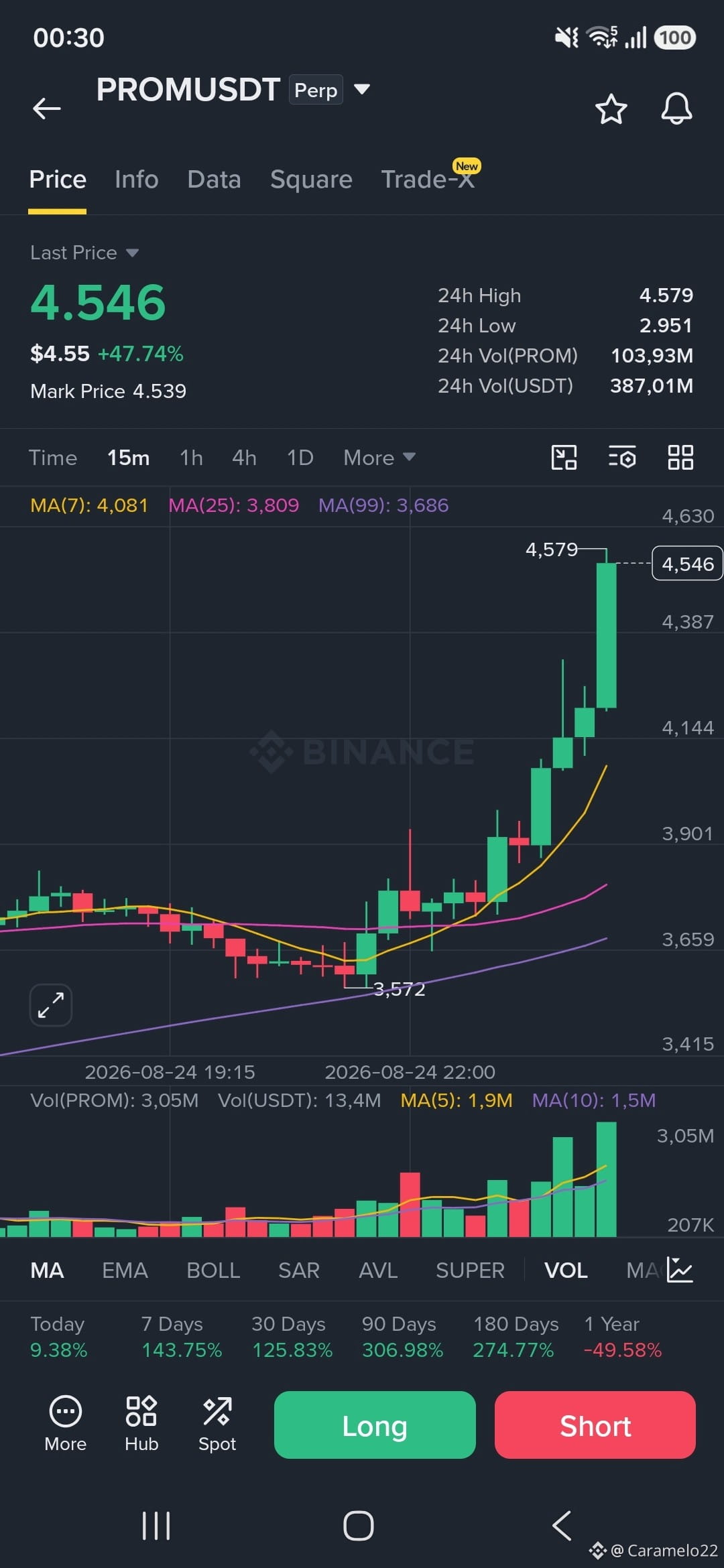Tap the Long button
This screenshot has height=1568, width=724.
pyautogui.click(x=375, y=1425)
